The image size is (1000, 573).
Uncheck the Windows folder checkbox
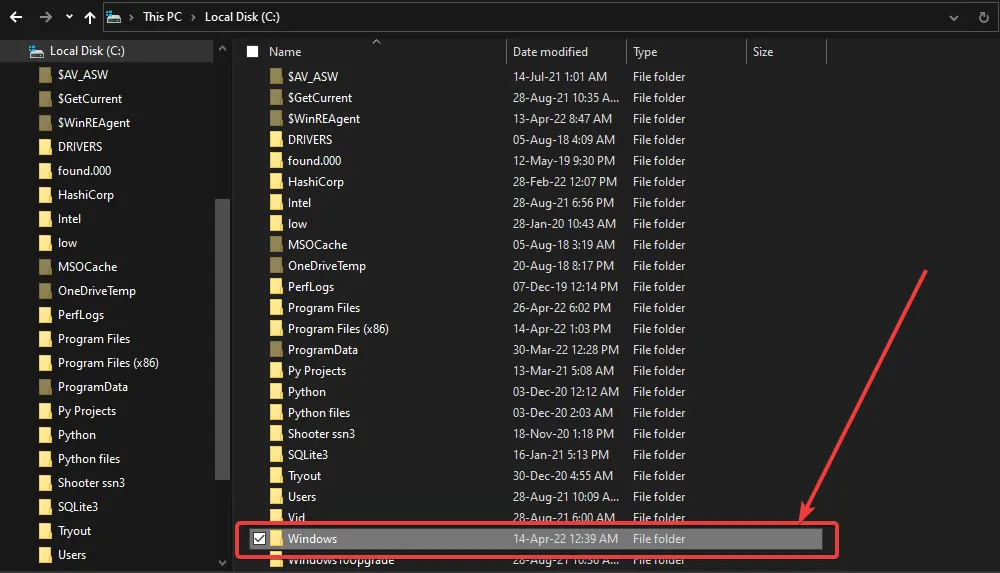coord(259,539)
